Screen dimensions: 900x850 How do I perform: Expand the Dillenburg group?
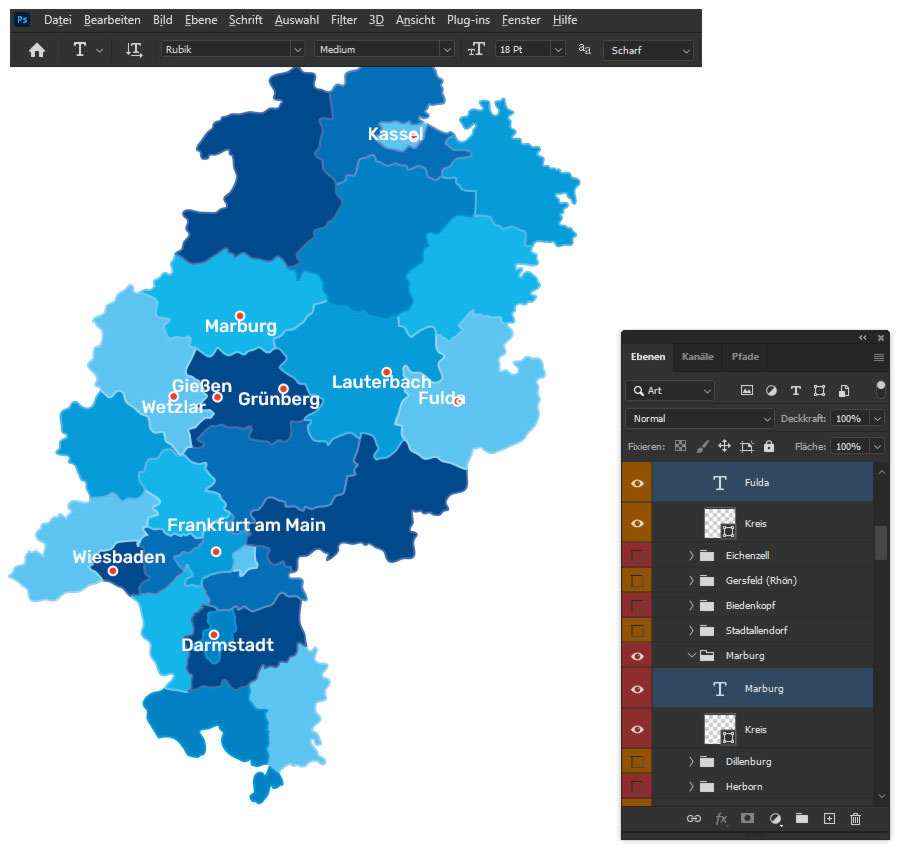[x=692, y=762]
